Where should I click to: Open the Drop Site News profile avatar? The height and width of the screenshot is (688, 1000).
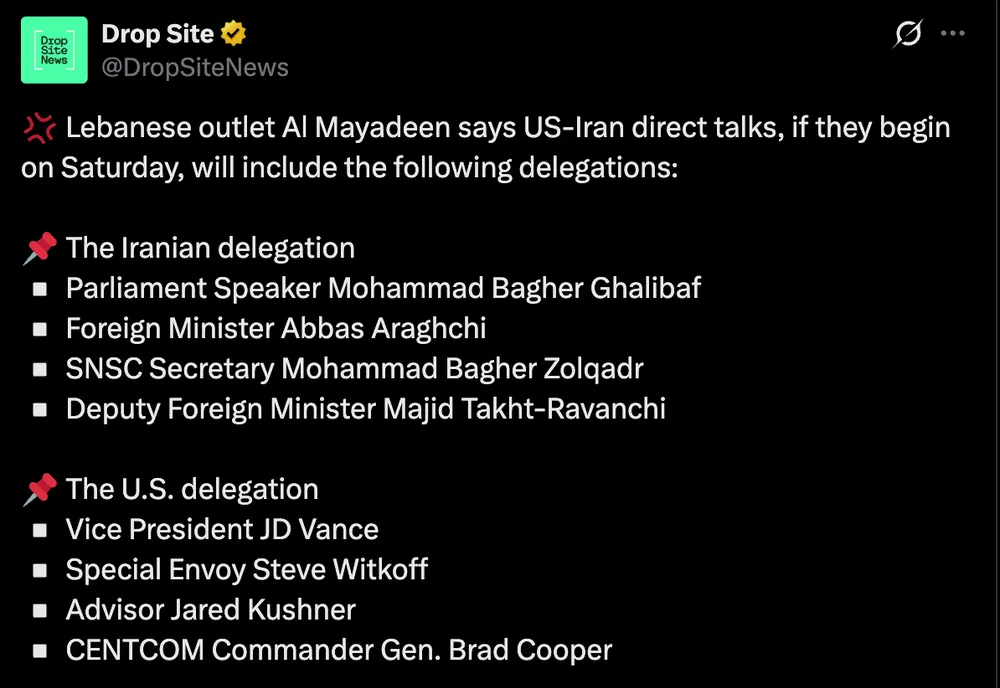tap(54, 49)
